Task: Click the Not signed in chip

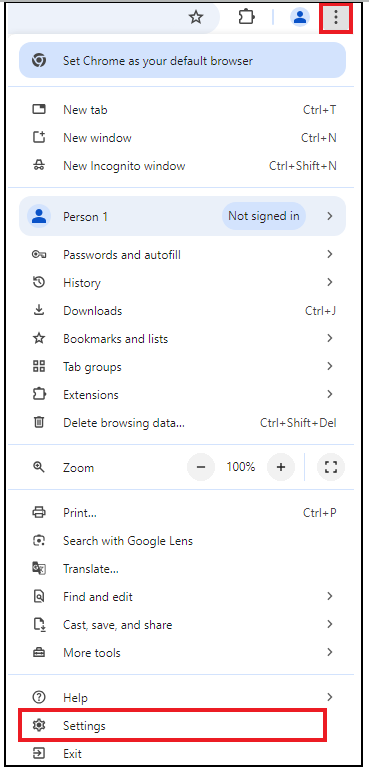Action: point(264,216)
